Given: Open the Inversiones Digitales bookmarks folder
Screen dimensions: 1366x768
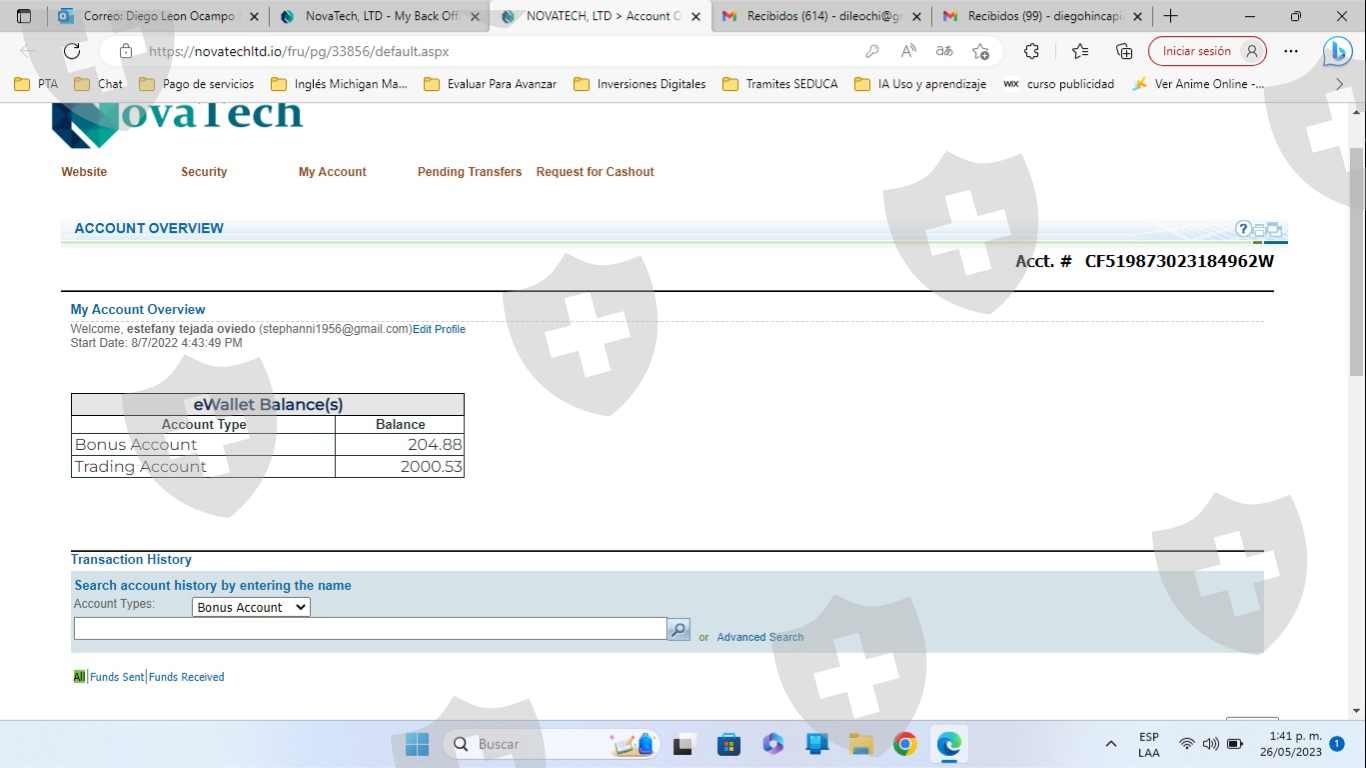Looking at the screenshot, I should pyautogui.click(x=640, y=84).
